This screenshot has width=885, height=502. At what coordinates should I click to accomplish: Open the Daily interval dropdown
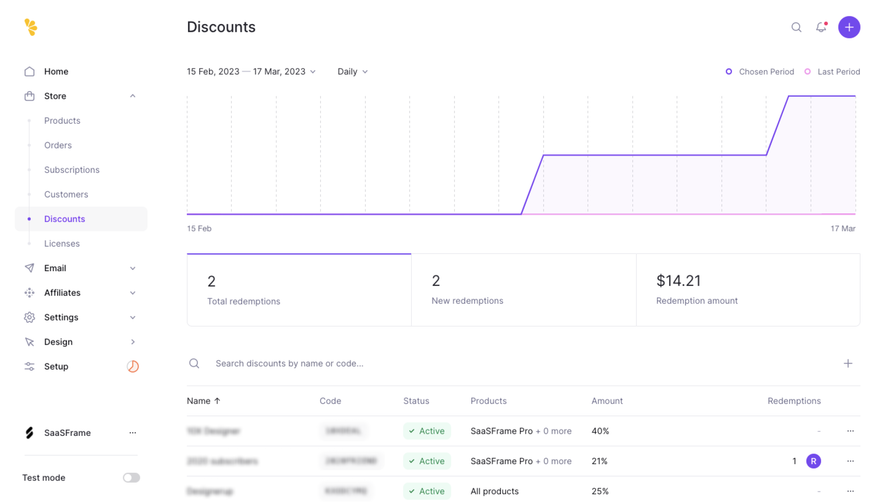(353, 72)
